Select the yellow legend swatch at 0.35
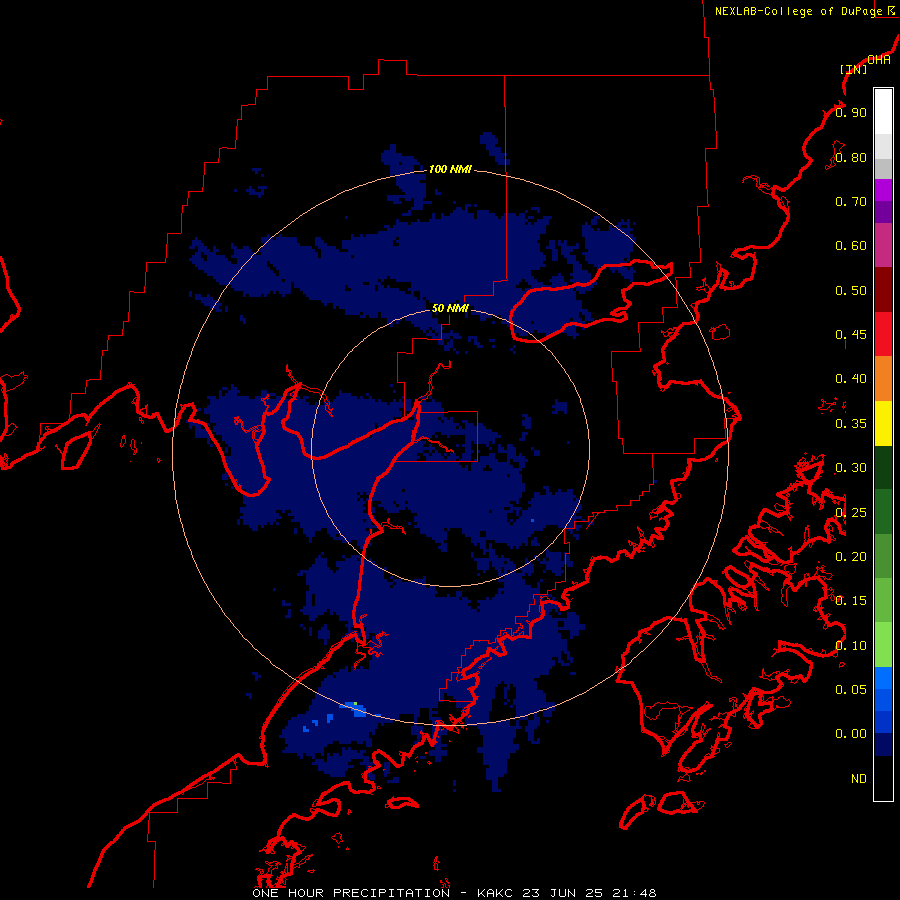The image size is (900, 900). pos(883,423)
